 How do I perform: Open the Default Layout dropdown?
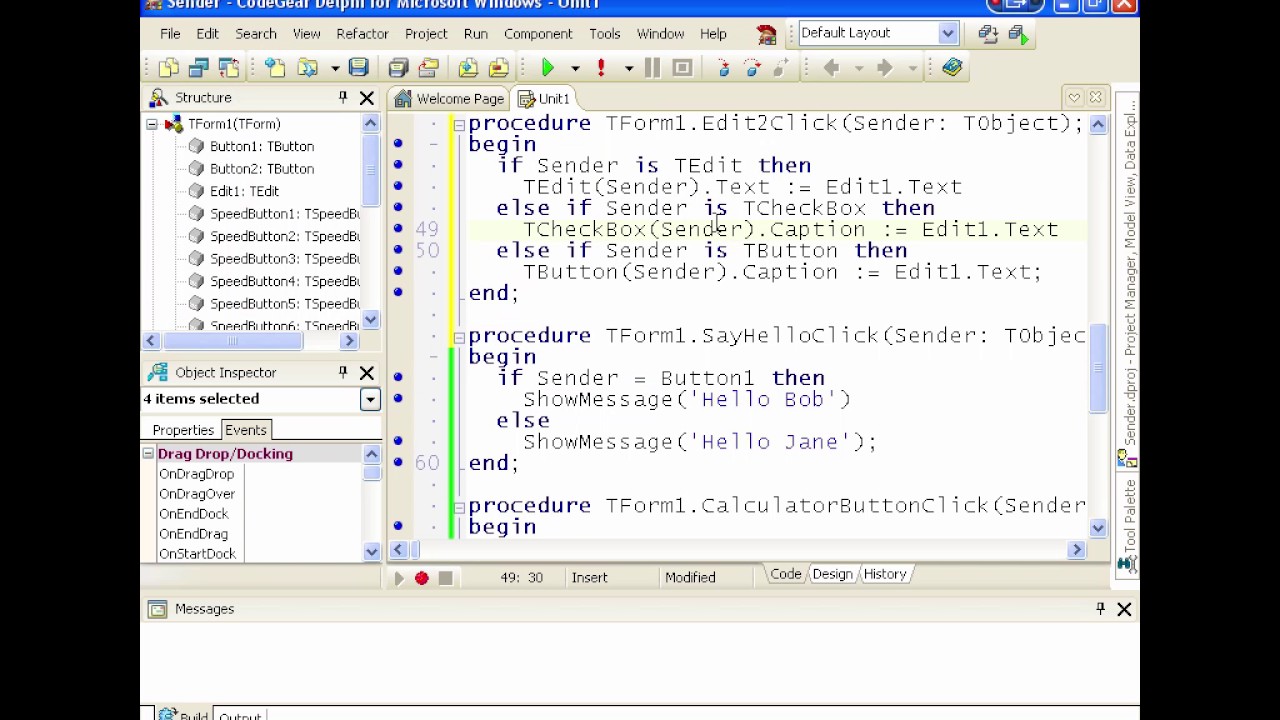pyautogui.click(x=947, y=33)
